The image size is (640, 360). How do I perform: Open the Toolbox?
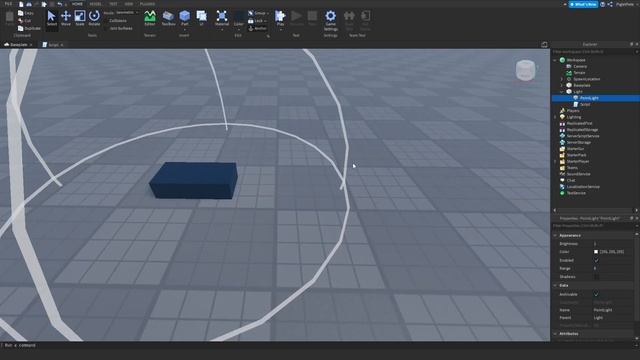[x=168, y=18]
